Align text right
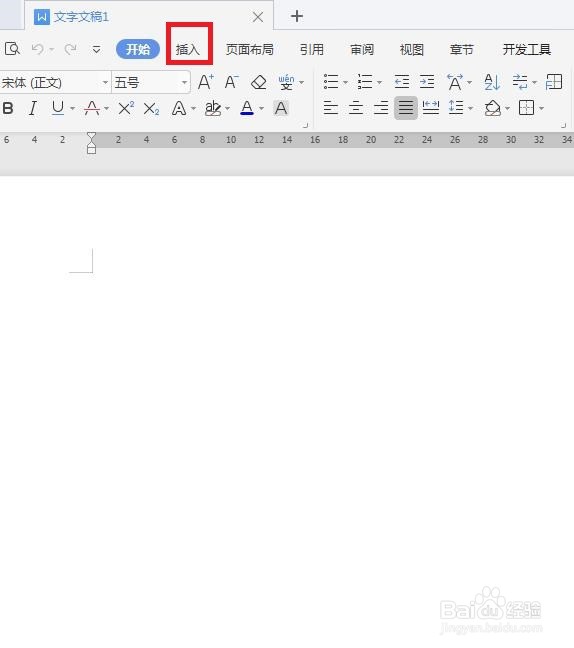The width and height of the screenshot is (574, 648). pyautogui.click(x=381, y=108)
